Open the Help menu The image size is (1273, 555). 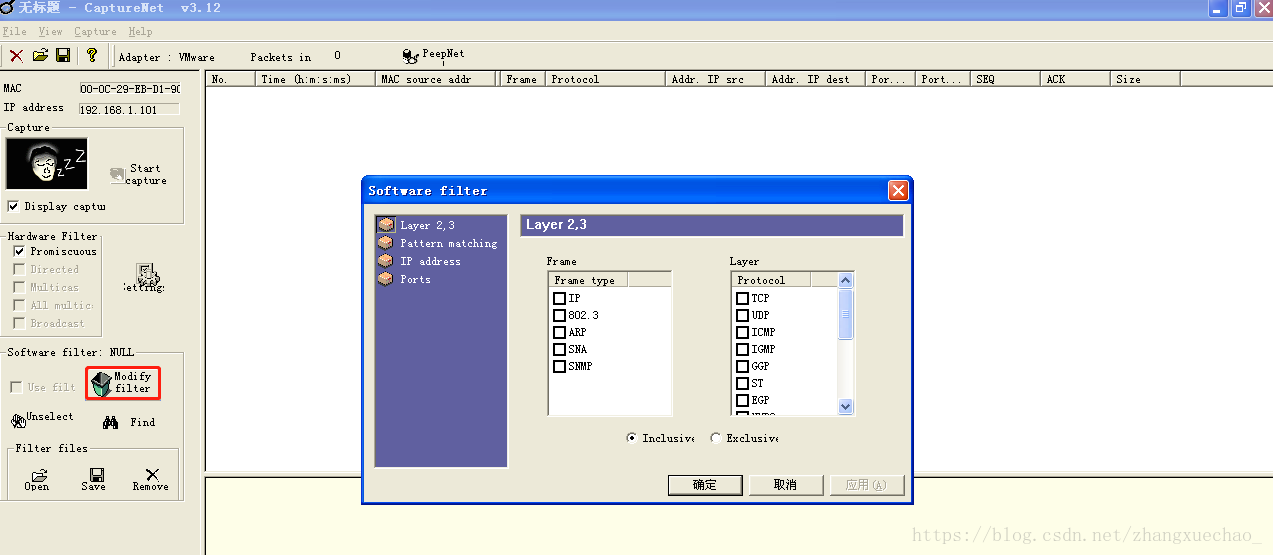140,31
